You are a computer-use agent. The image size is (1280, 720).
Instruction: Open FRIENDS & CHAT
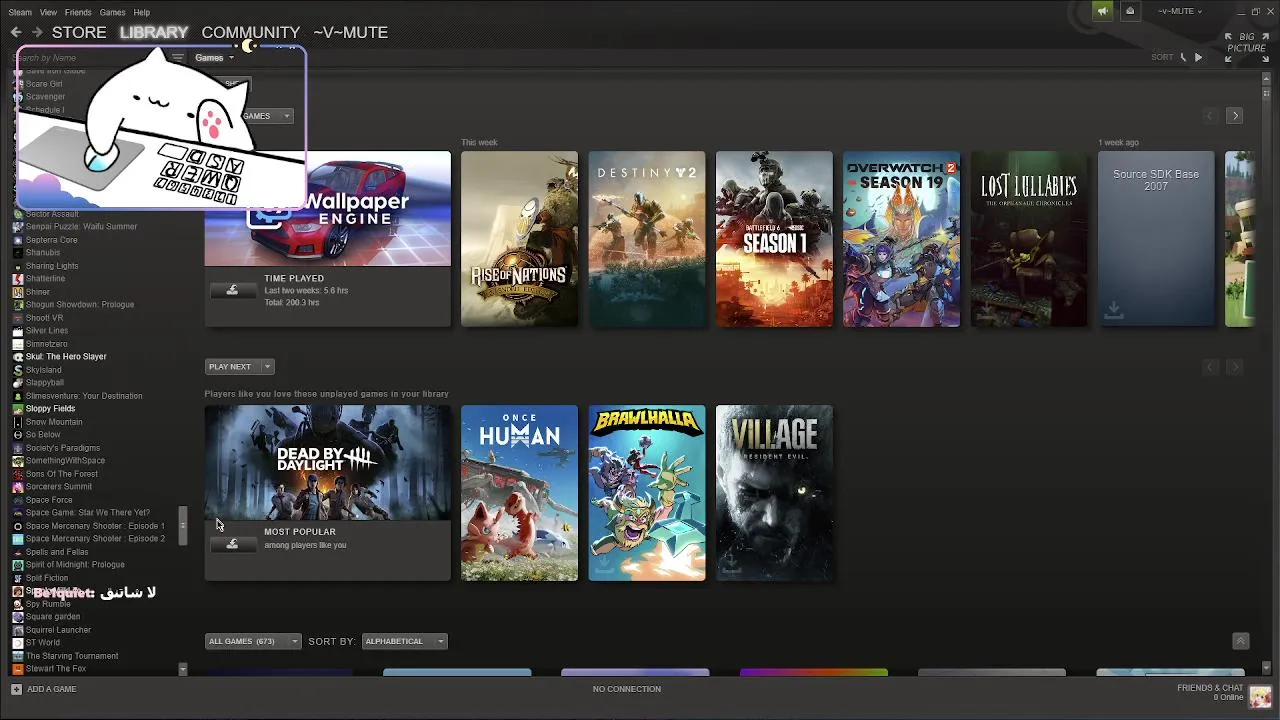tap(1210, 688)
